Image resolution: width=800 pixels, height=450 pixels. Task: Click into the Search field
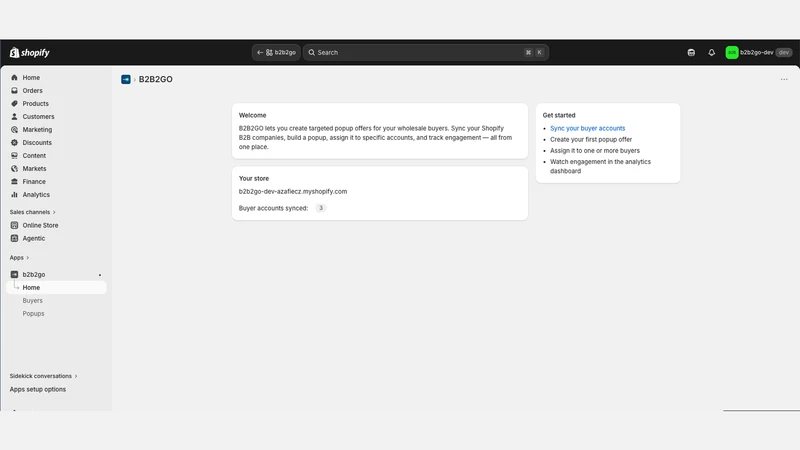click(426, 53)
